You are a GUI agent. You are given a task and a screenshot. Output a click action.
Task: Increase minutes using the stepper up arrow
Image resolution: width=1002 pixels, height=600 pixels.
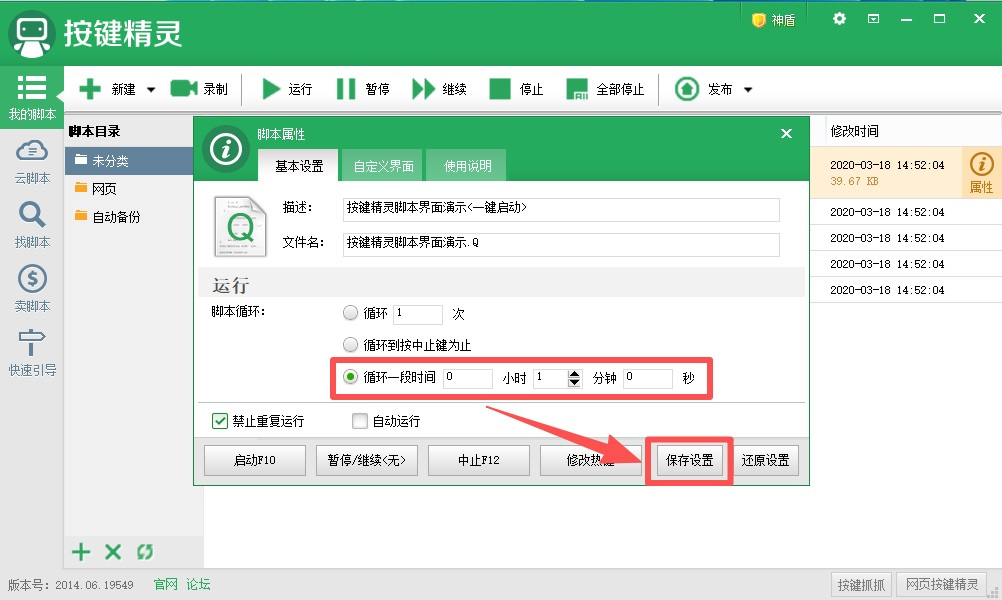[x=574, y=373]
